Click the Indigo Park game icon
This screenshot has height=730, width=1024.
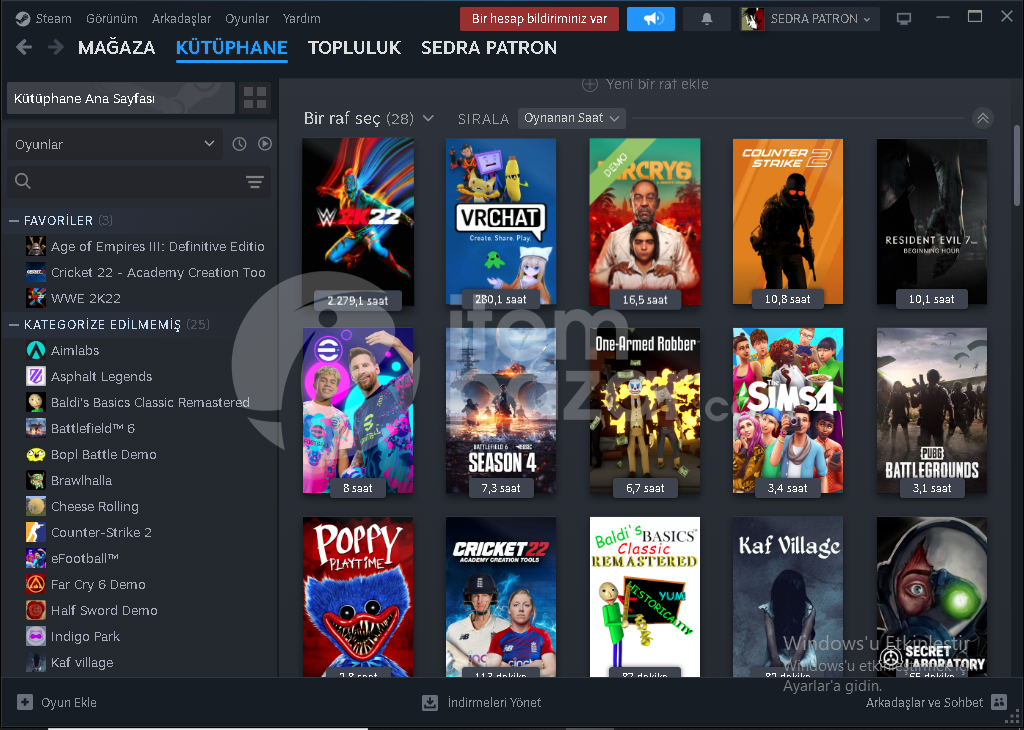pos(36,637)
